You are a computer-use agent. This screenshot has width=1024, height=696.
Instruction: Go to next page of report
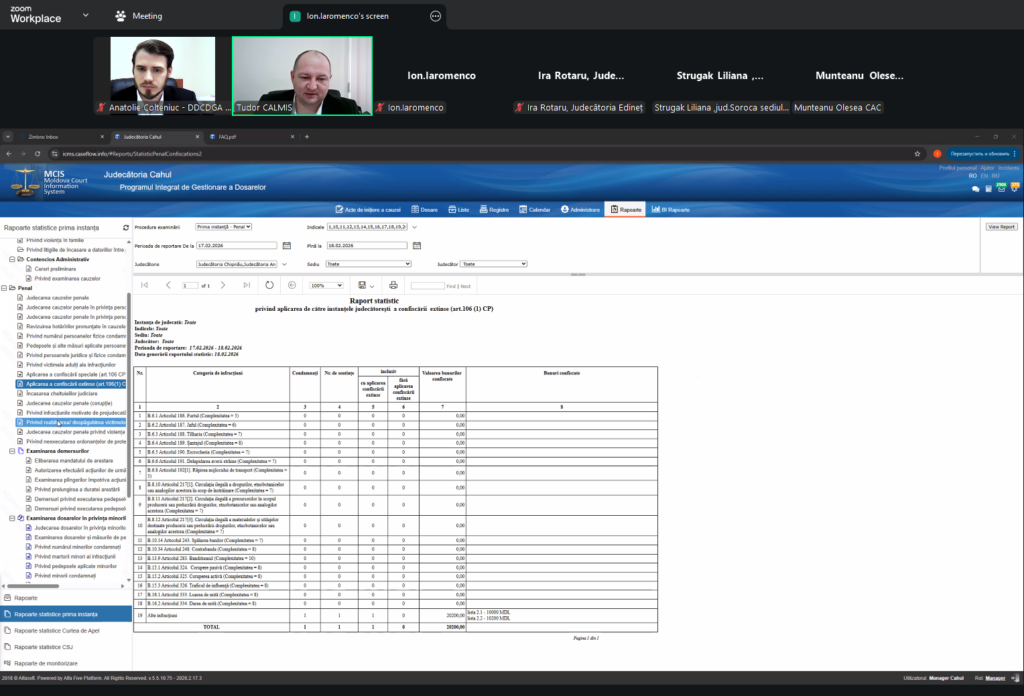point(221,285)
